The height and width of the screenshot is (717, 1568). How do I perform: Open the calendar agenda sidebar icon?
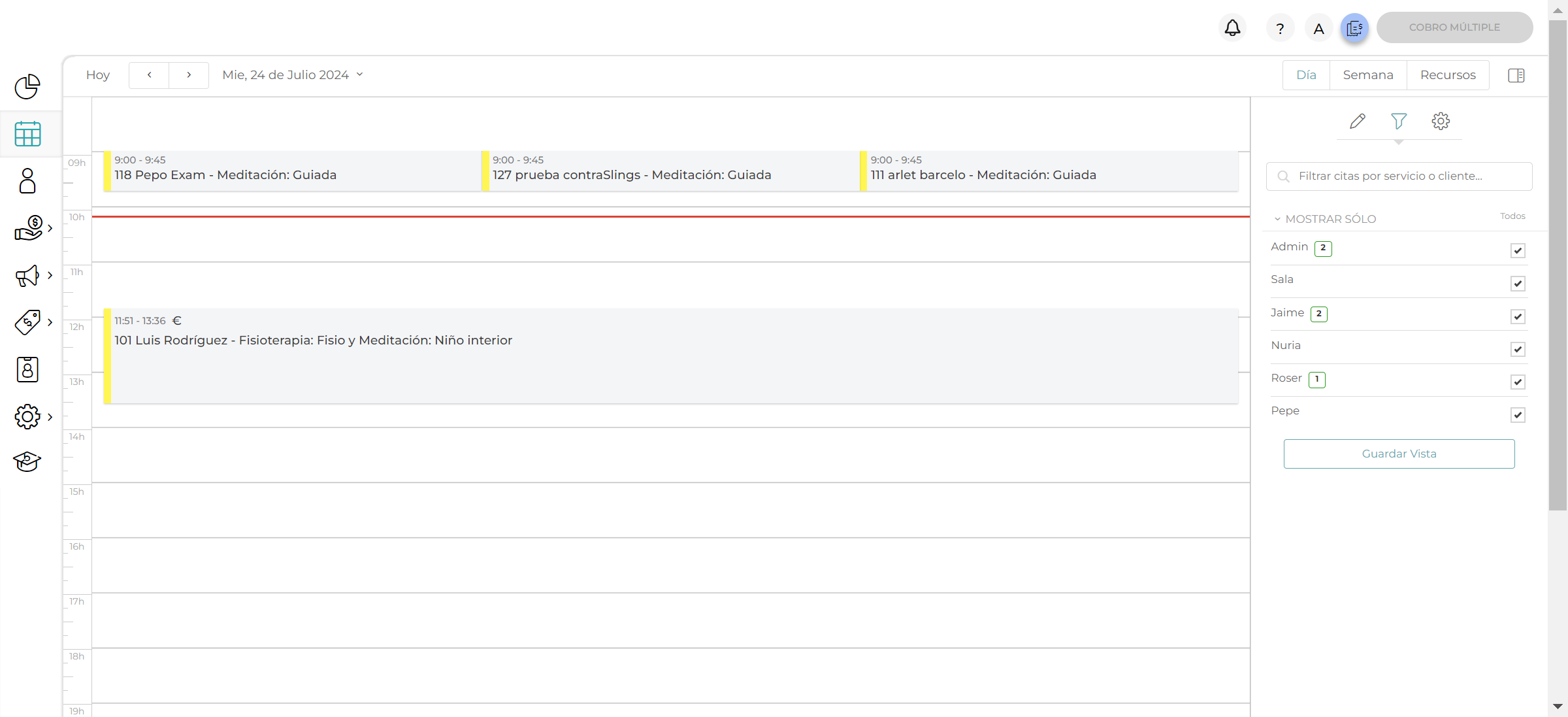(27, 134)
